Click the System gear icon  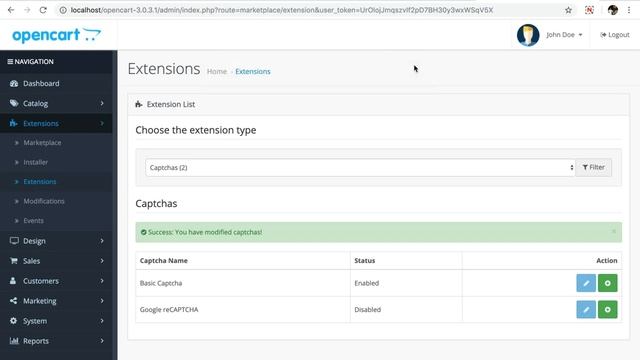coord(13,320)
